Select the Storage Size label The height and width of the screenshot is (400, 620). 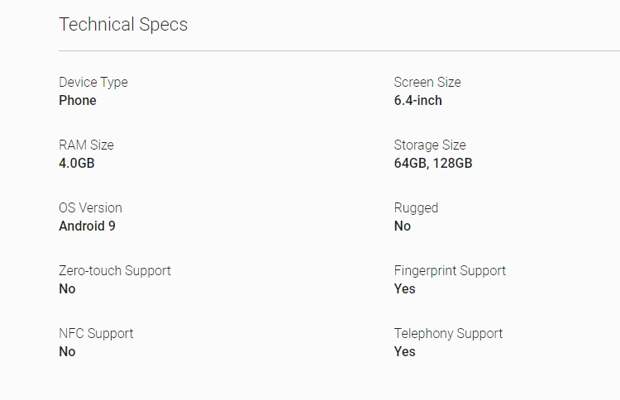point(430,145)
